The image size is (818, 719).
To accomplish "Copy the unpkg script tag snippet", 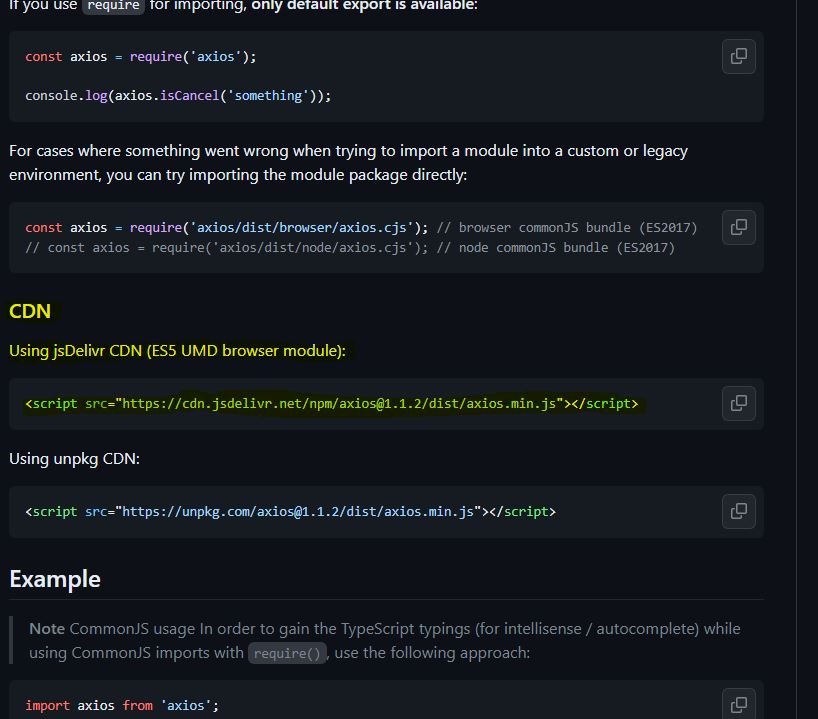I will click(x=739, y=511).
